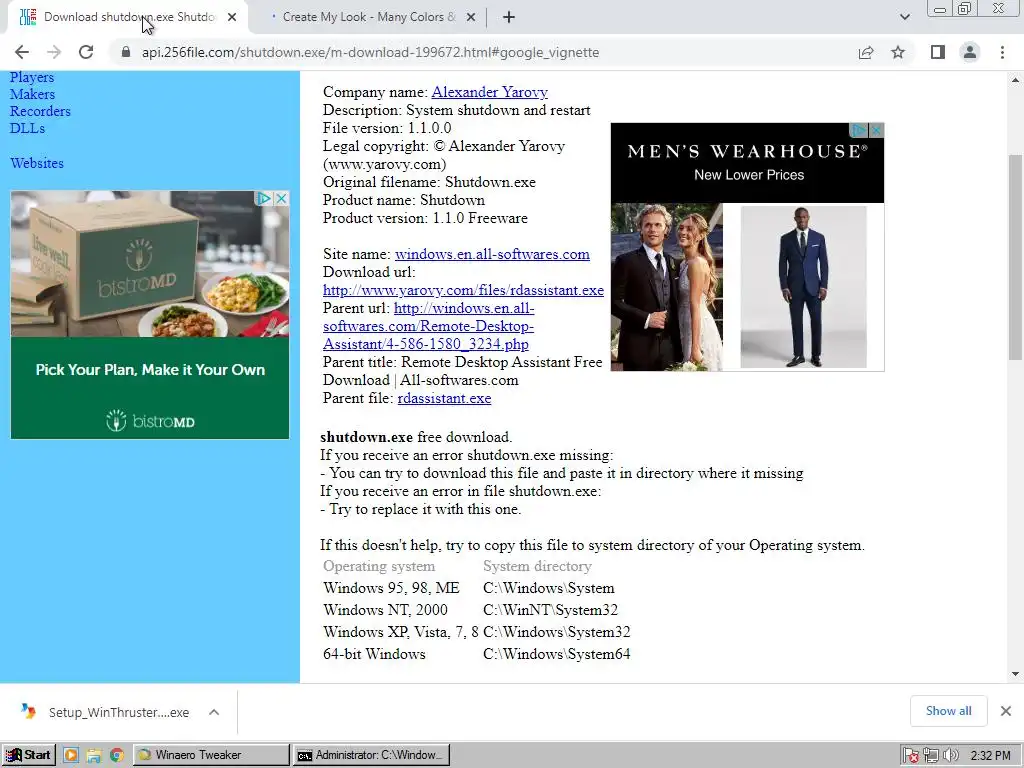1024x768 pixels.
Task: Open the Websites sidebar link
Action: click(37, 163)
